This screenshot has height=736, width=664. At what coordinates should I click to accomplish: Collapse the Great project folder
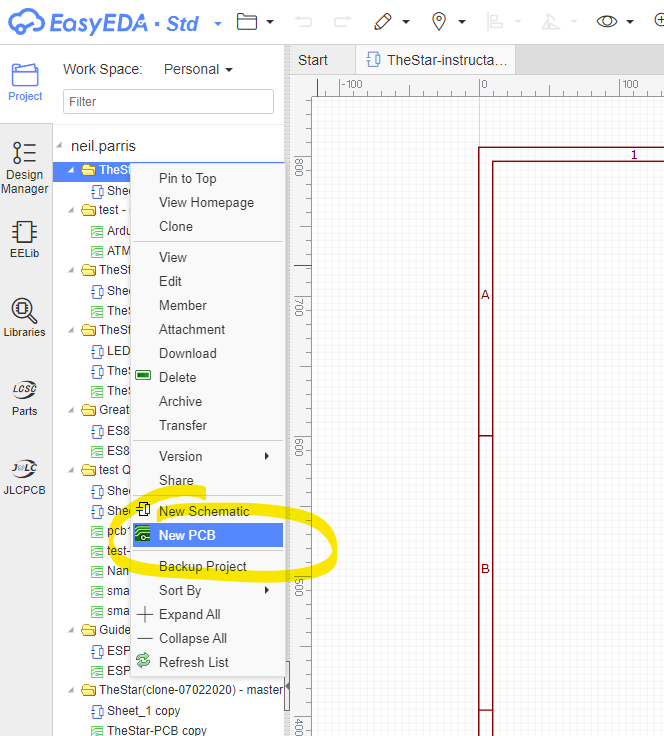[x=71, y=410]
